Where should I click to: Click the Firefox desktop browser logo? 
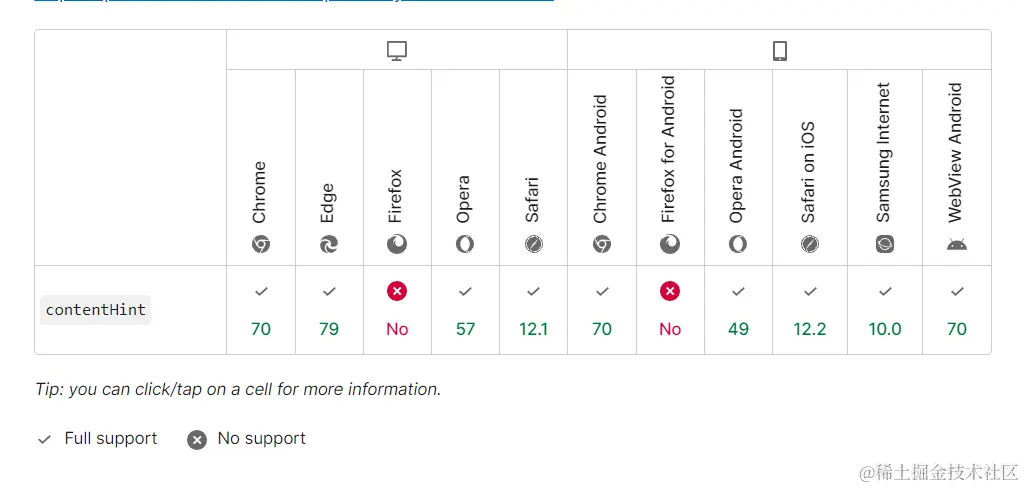tap(397, 244)
